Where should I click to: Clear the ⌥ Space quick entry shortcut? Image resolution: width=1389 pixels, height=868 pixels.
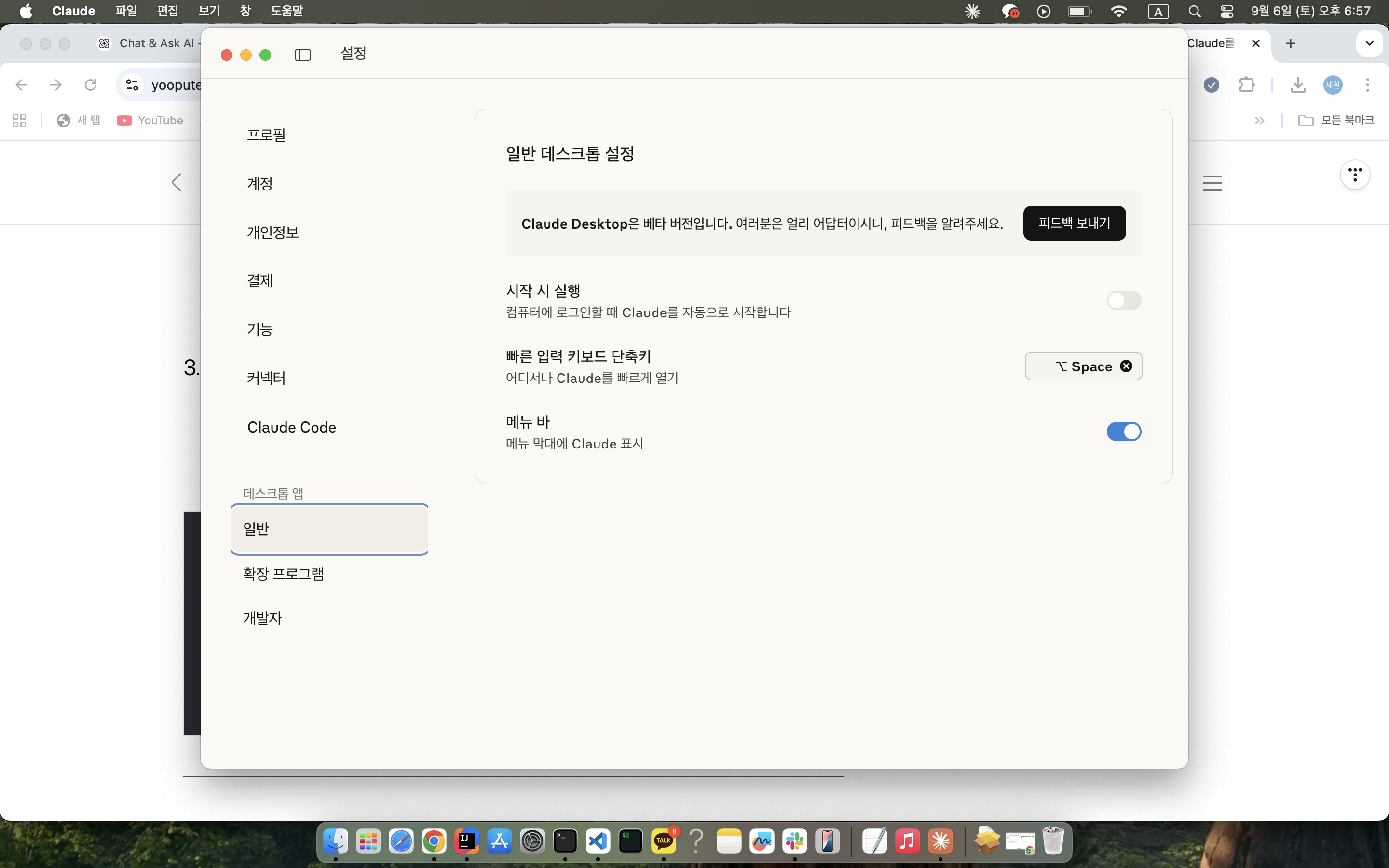[1126, 366]
